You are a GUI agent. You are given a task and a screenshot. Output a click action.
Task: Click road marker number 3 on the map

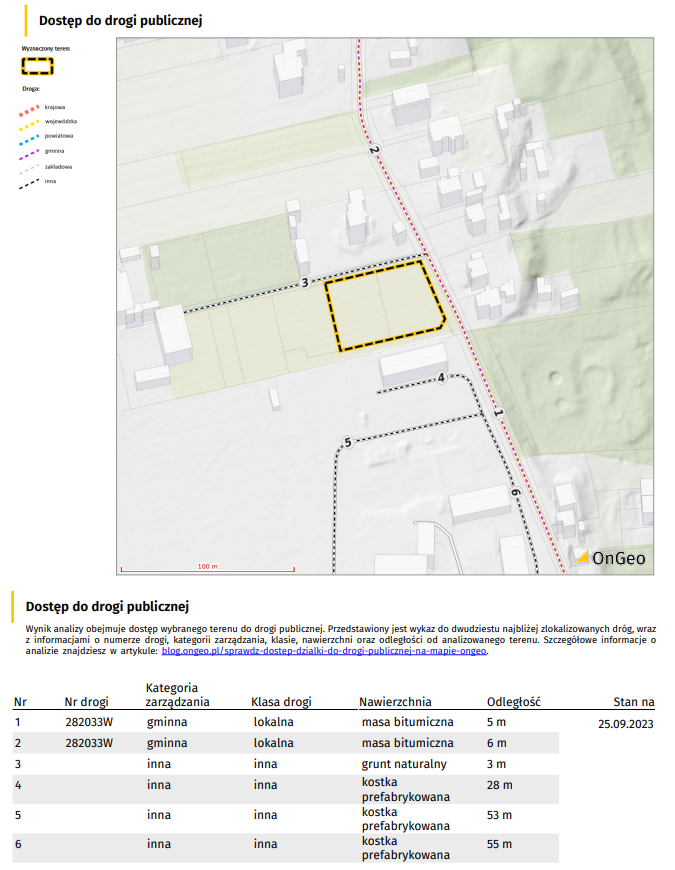click(x=305, y=284)
